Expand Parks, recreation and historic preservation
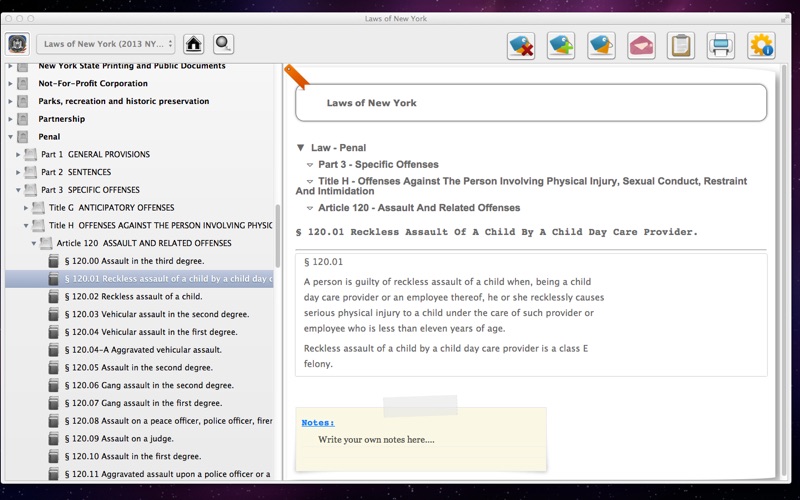The image size is (800, 500). [x=10, y=101]
